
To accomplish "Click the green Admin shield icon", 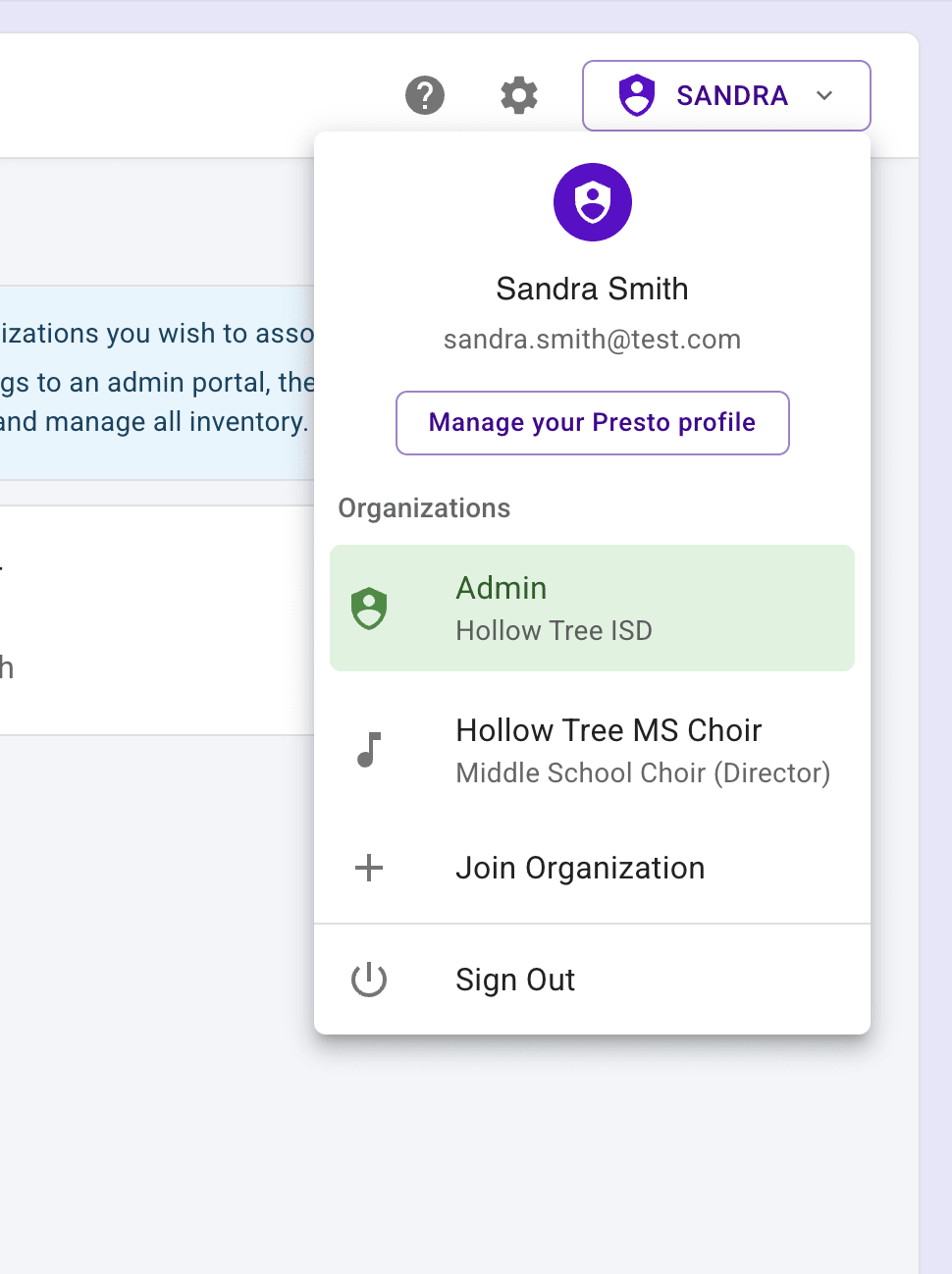I will point(369,609).
